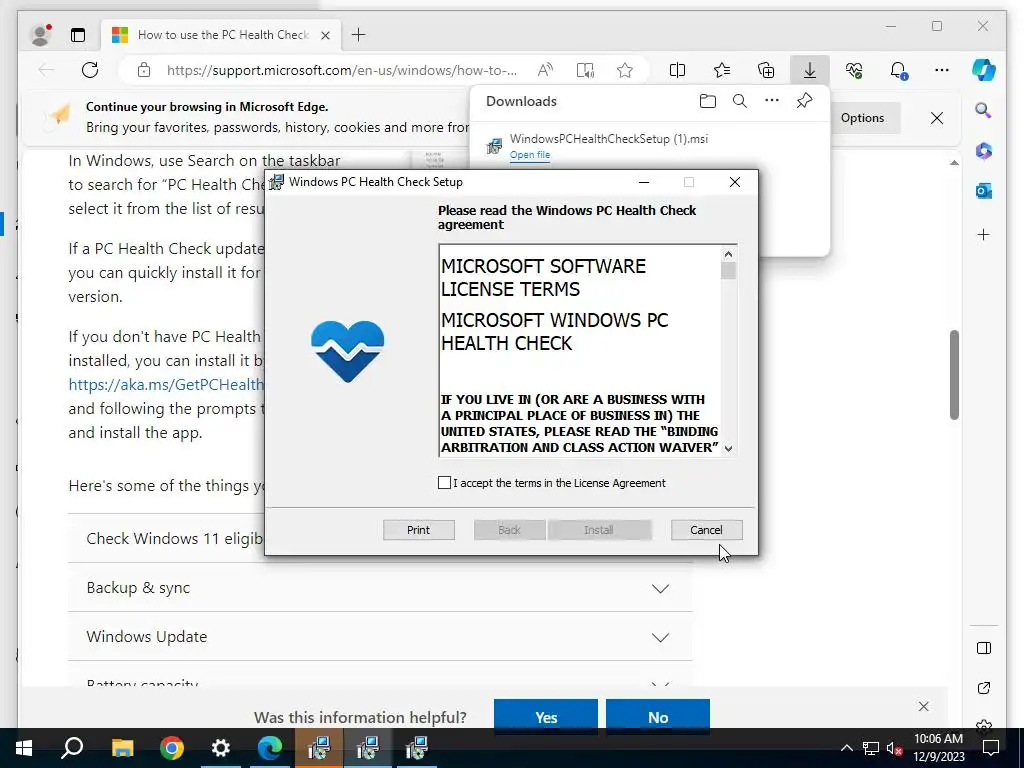Click Options on the Edge banner

[x=862, y=118]
